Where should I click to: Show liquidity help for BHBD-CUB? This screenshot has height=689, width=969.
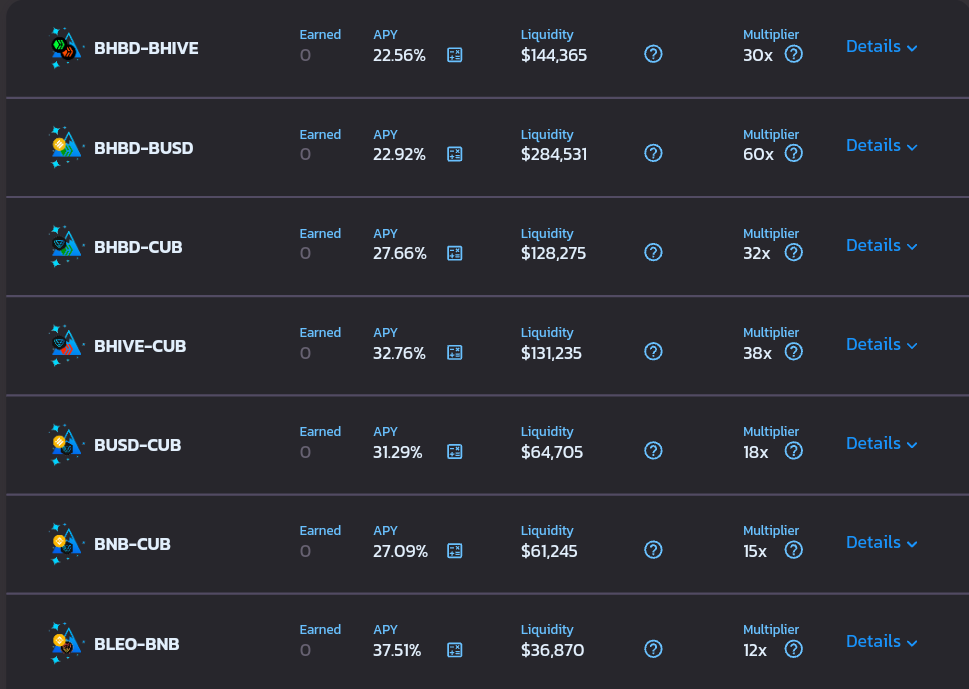coord(653,252)
